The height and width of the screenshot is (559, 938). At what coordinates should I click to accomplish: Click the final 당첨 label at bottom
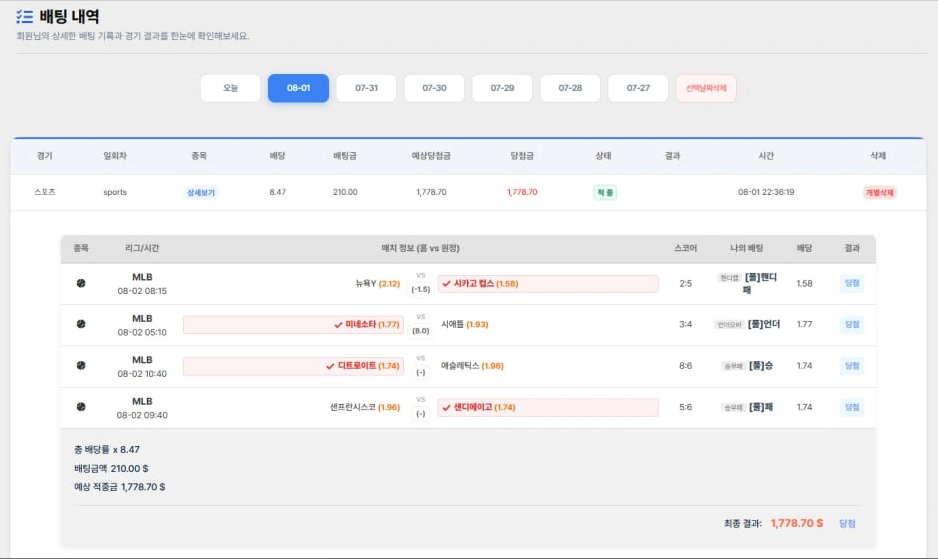pos(847,524)
